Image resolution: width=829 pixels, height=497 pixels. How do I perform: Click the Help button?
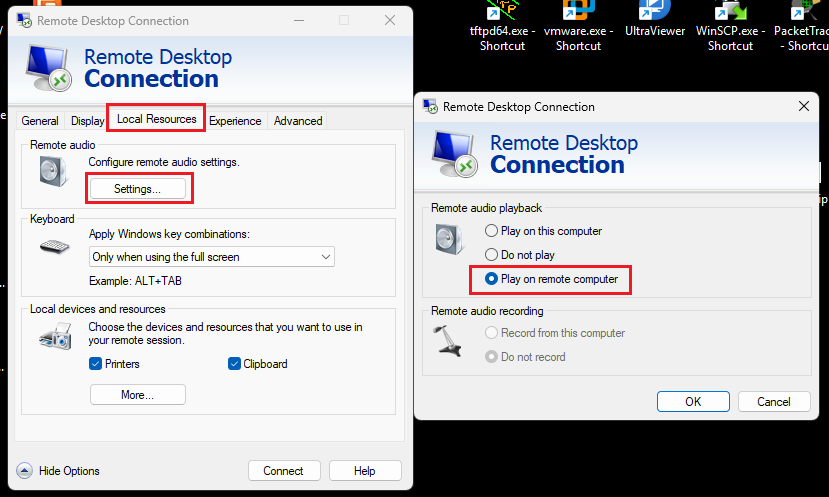(x=365, y=471)
